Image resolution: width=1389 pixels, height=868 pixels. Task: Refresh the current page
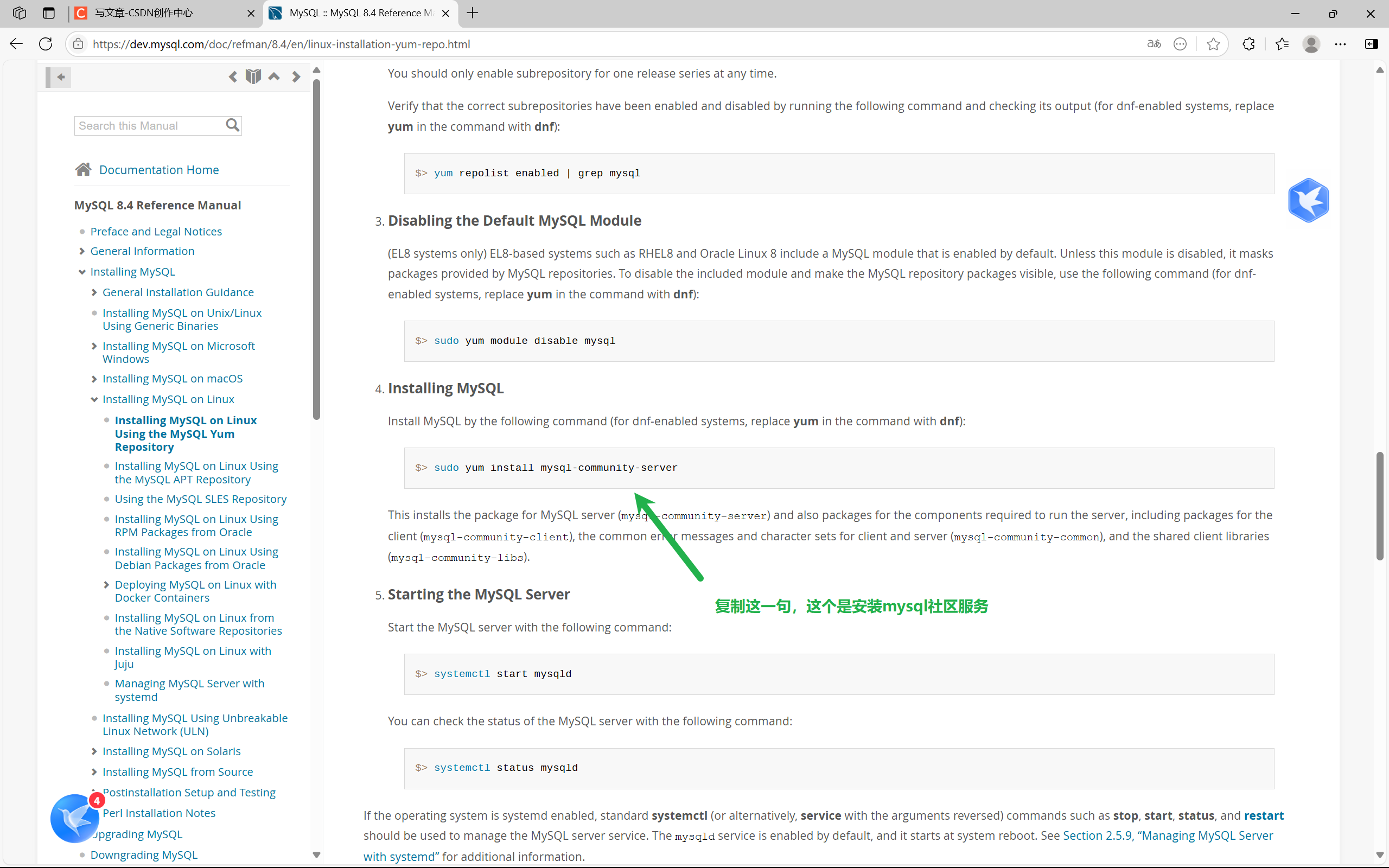46,44
